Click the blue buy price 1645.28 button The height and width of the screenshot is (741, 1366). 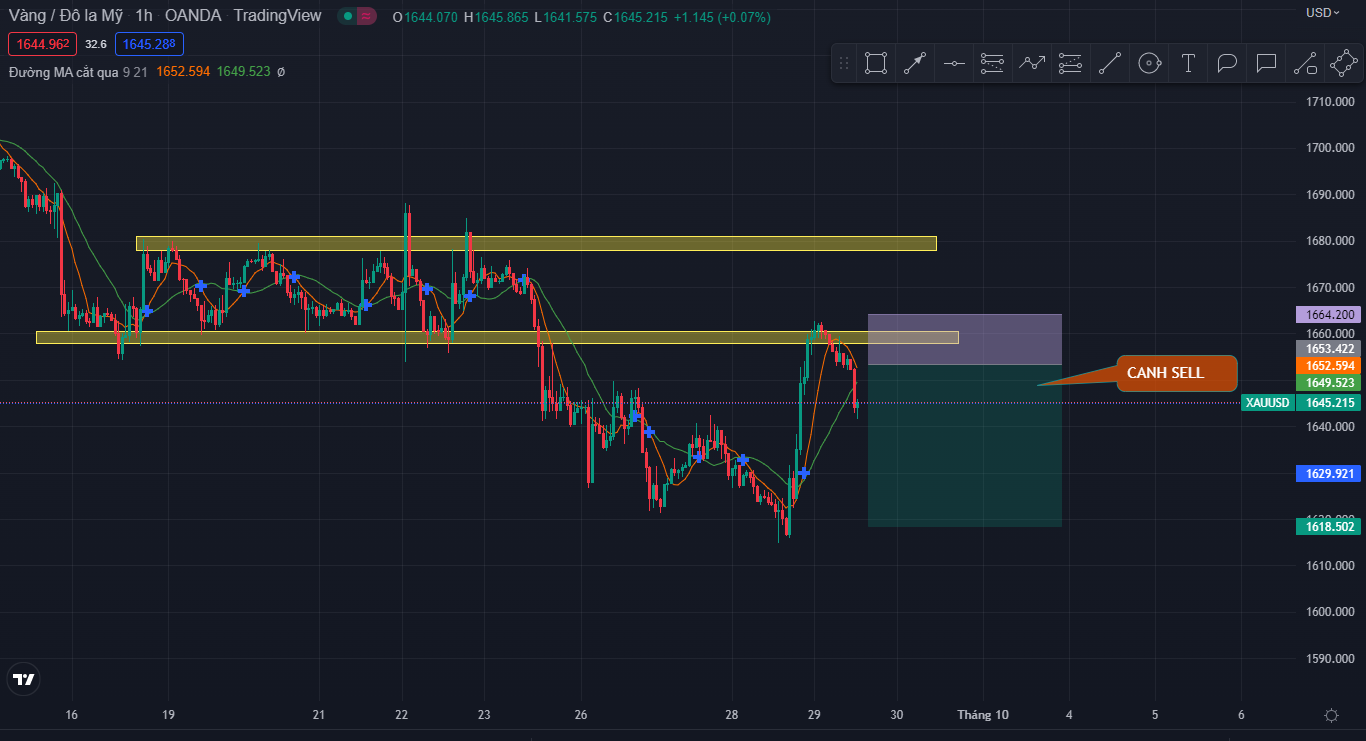(x=149, y=44)
